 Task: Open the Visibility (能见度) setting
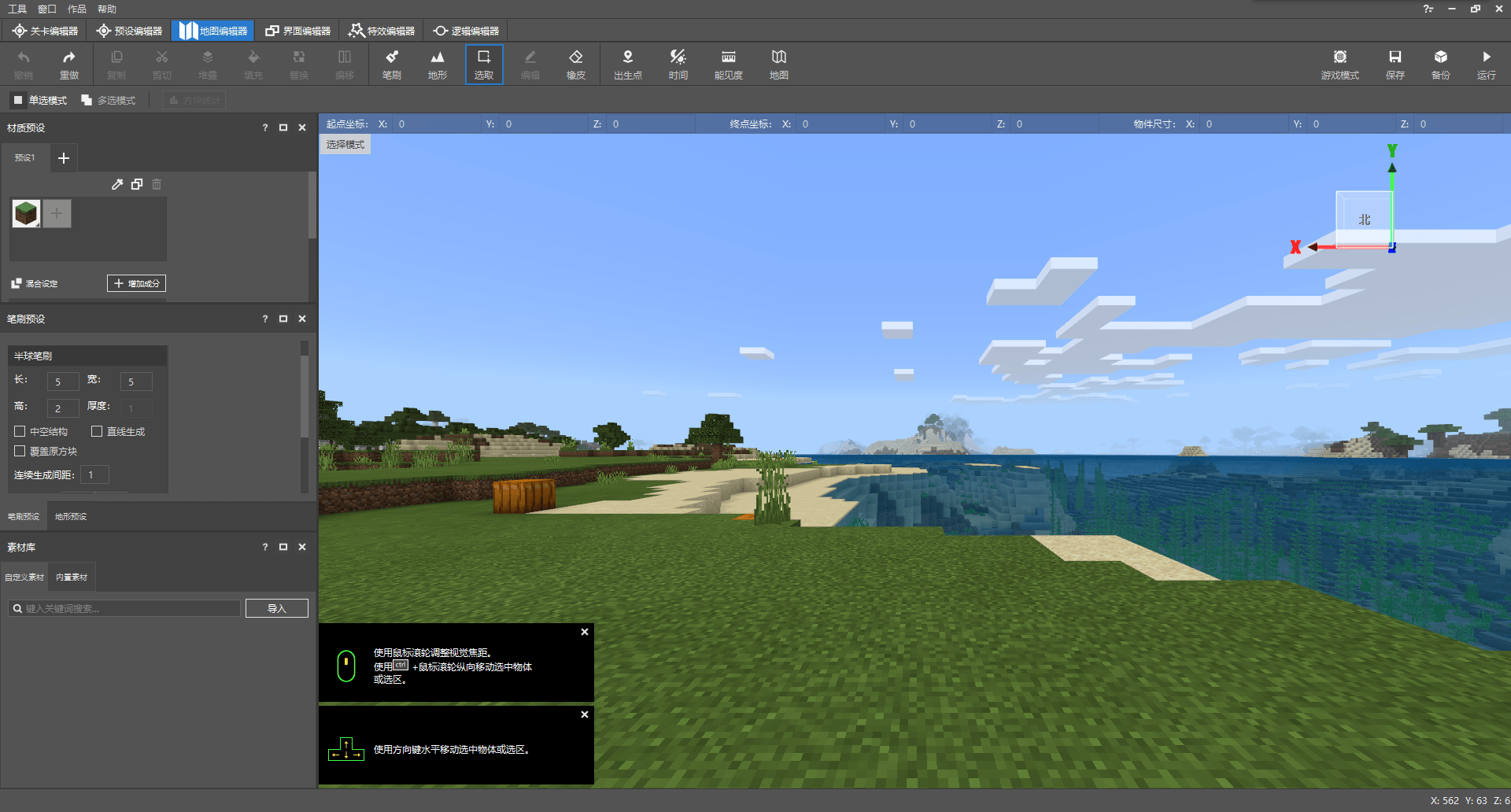[x=729, y=64]
